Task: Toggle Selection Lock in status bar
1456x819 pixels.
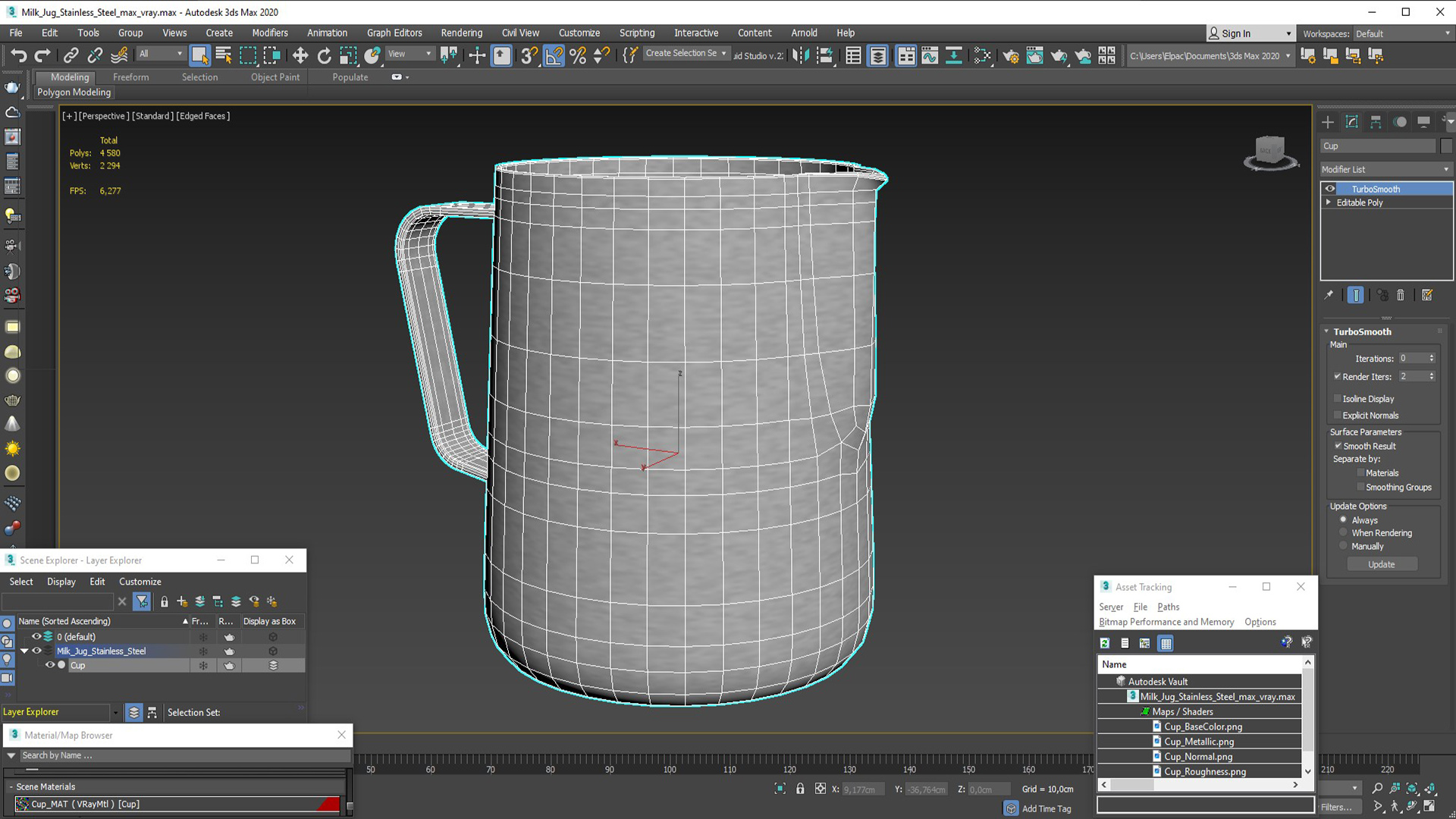Action: tap(800, 789)
